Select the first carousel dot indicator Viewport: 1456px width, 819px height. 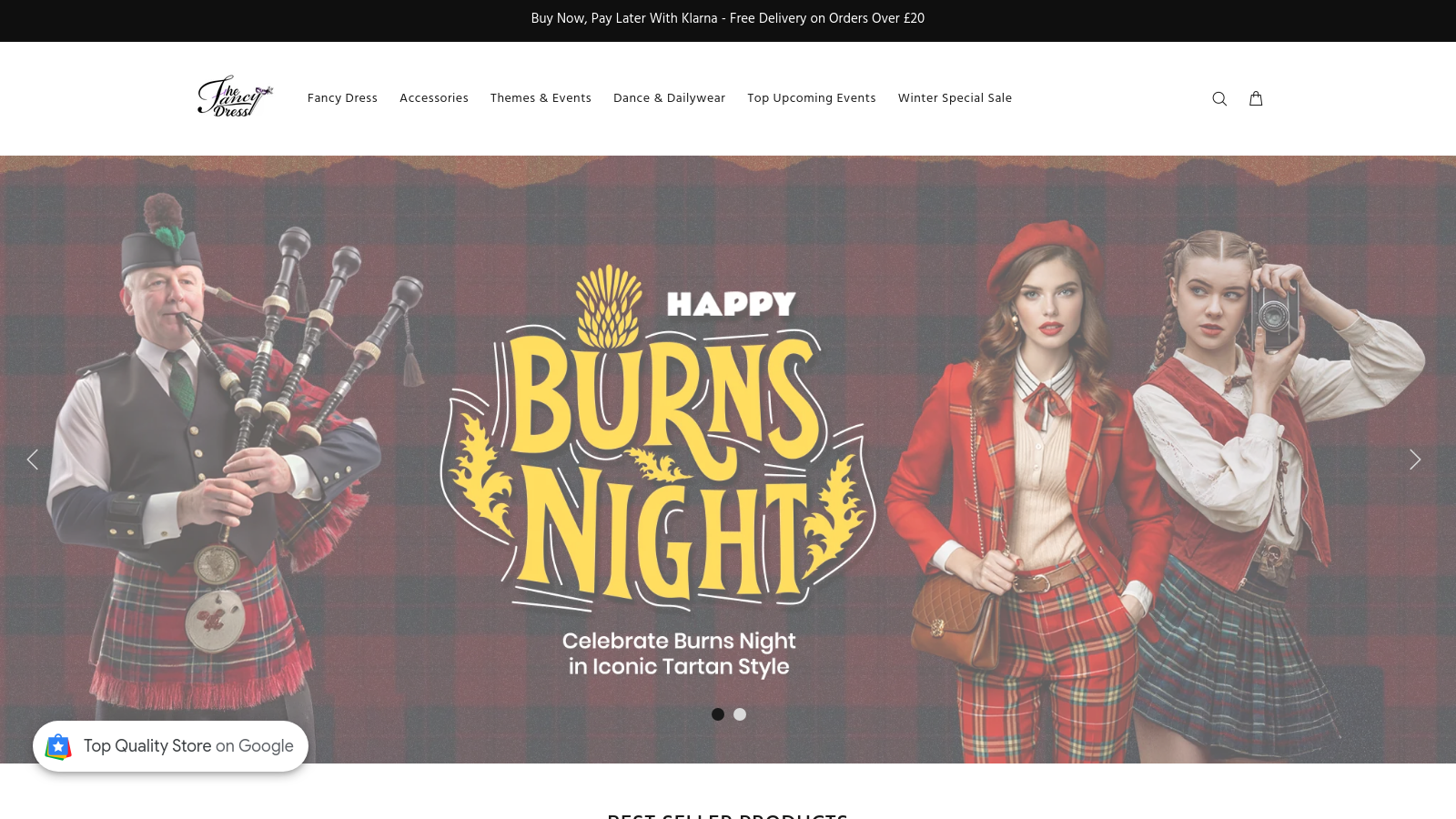pyautogui.click(x=718, y=714)
